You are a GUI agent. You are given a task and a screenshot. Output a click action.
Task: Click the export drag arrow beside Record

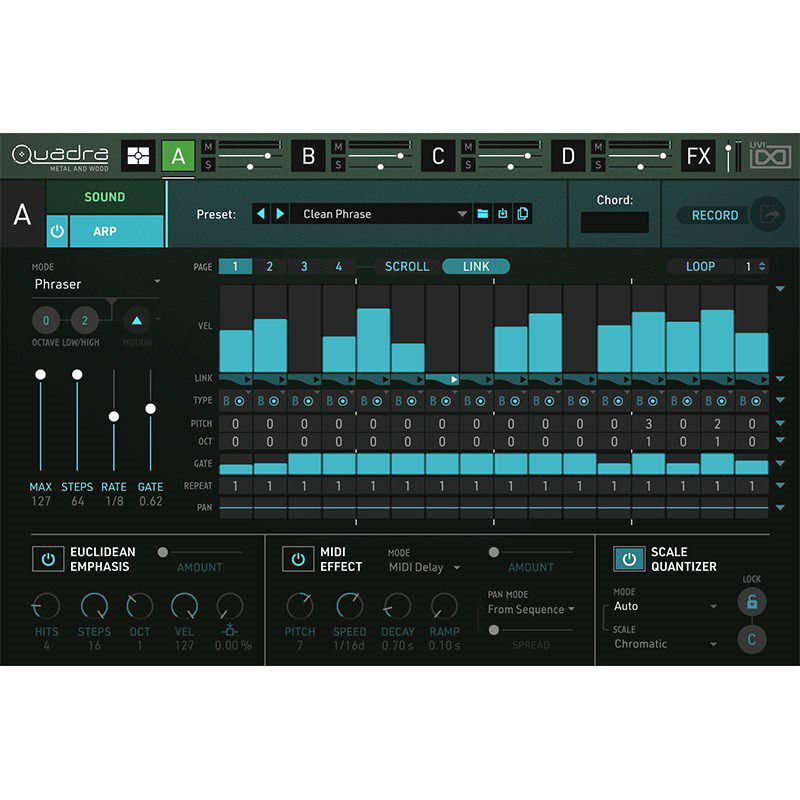769,215
